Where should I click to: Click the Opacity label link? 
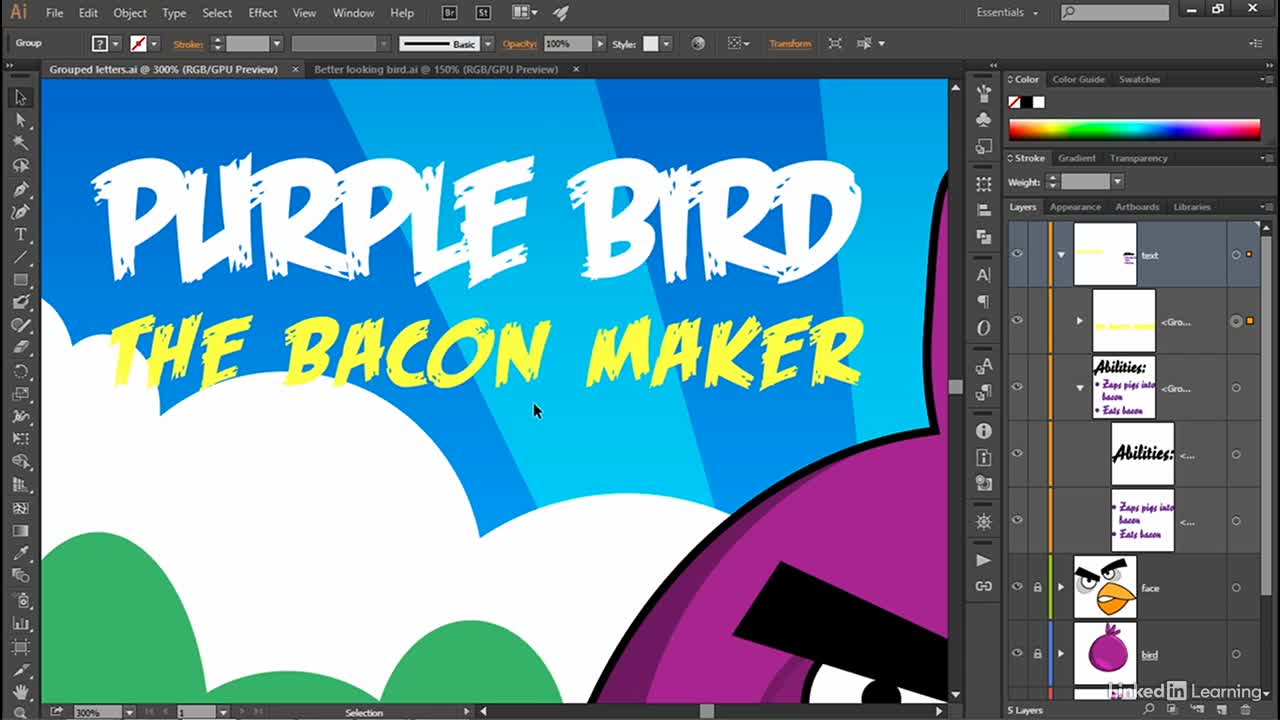pos(520,44)
